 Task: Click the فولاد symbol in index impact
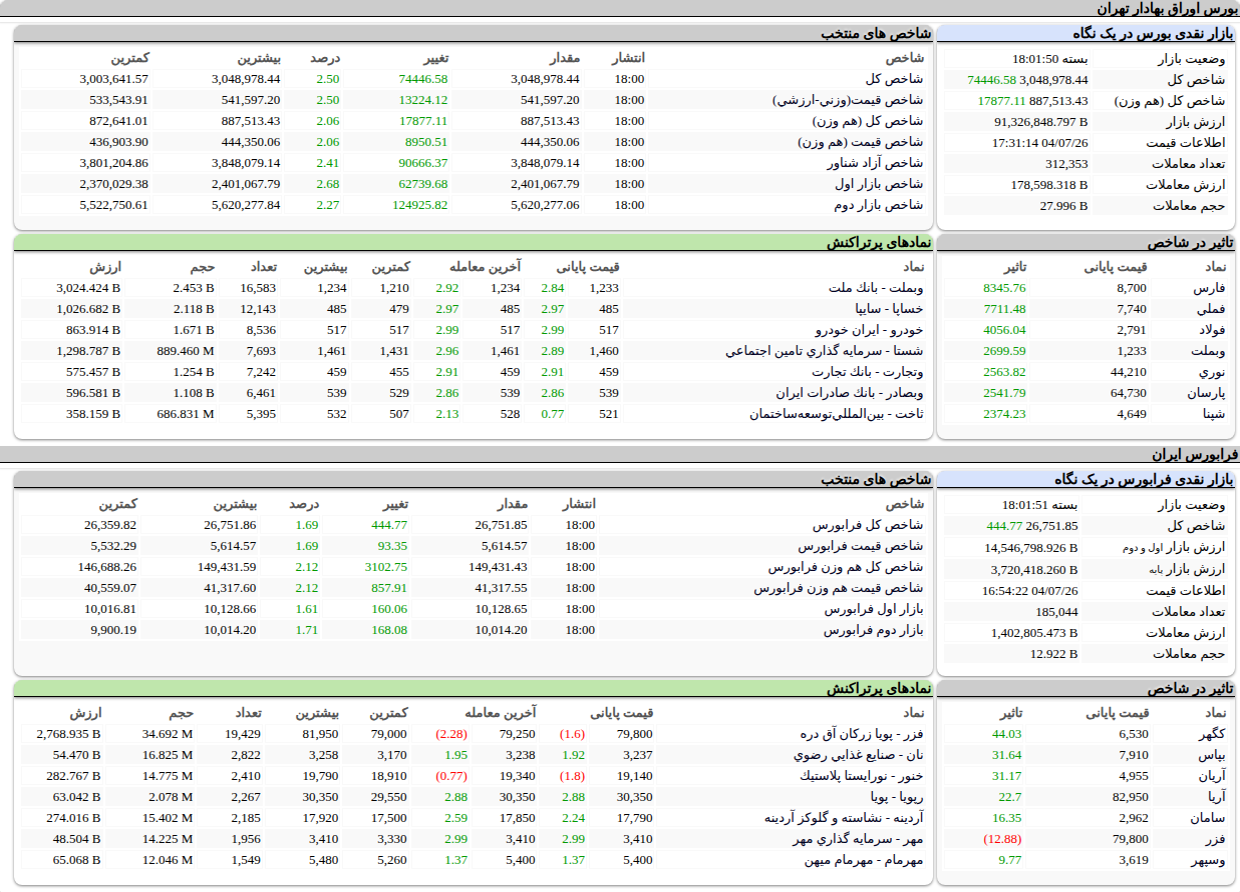pyautogui.click(x=1210, y=330)
